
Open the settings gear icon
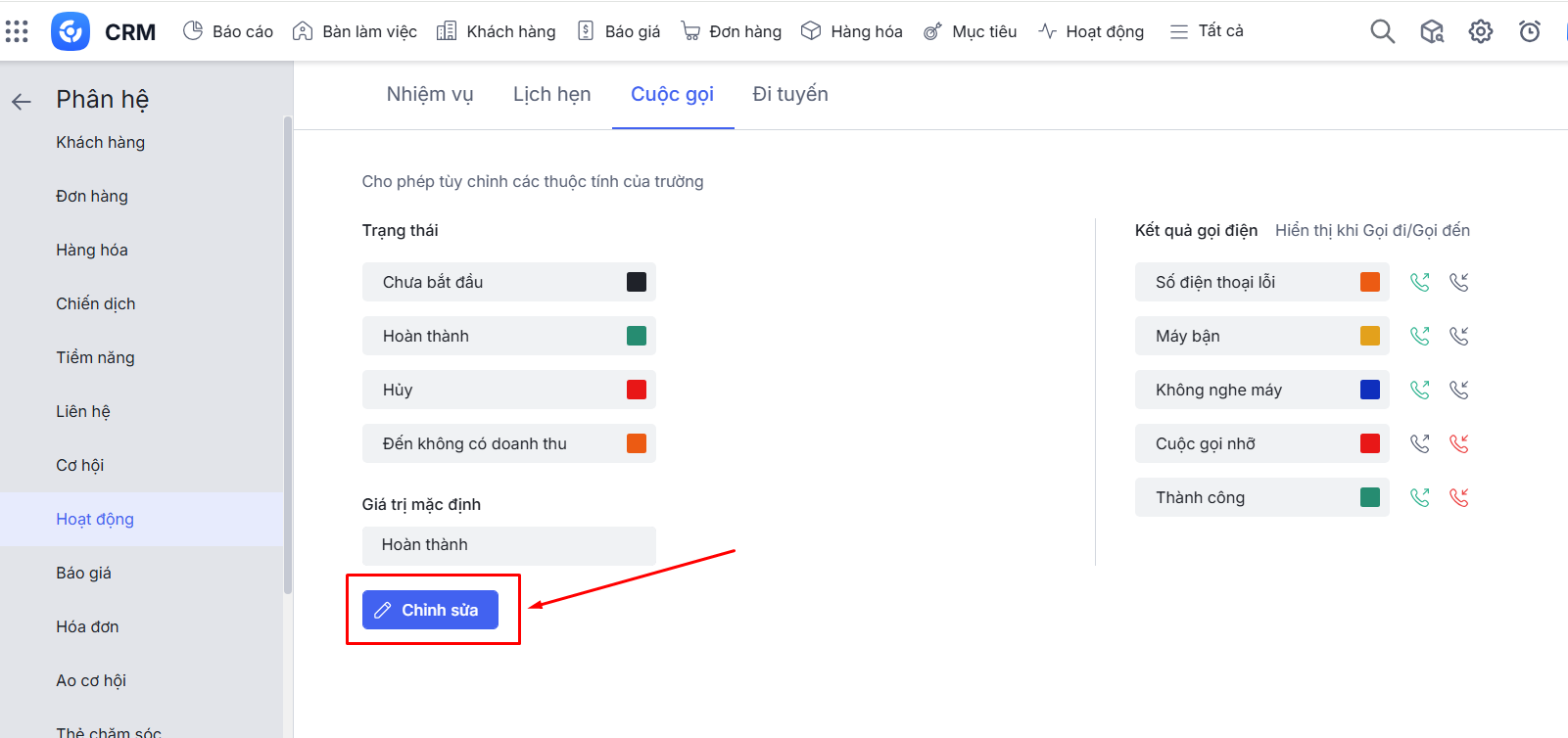tap(1480, 31)
